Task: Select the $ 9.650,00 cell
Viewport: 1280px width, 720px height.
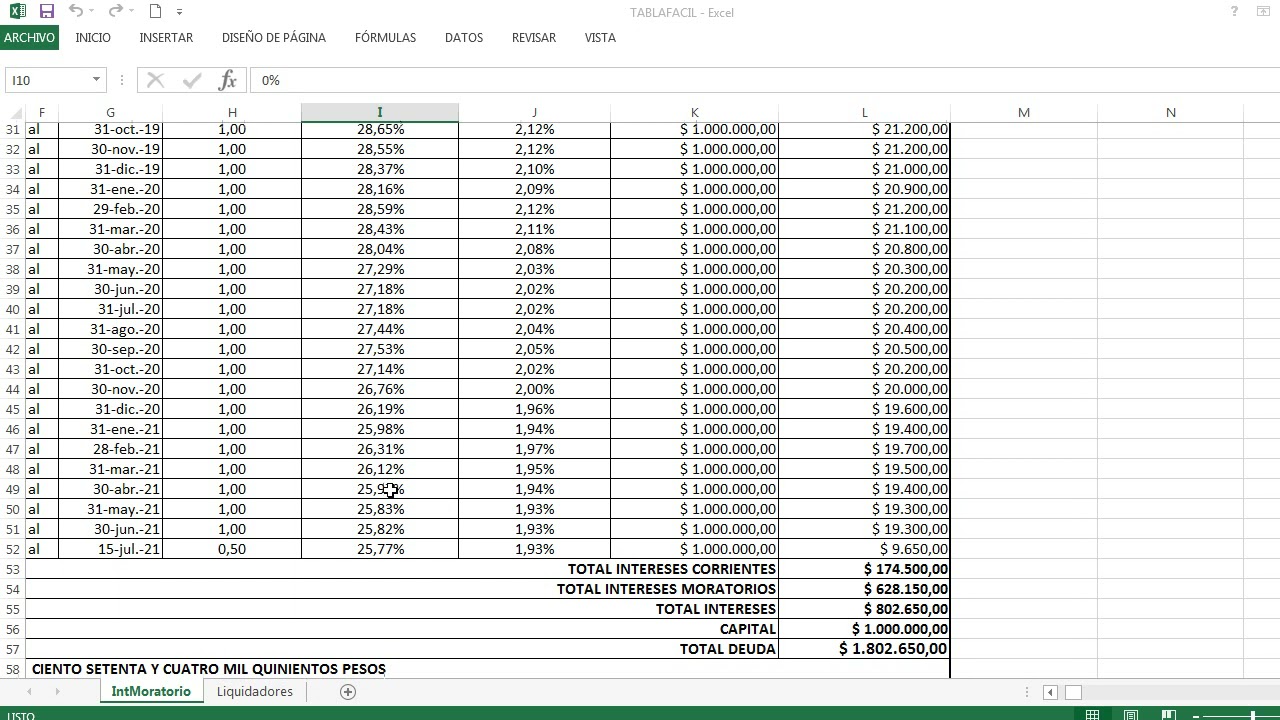Action: (x=865, y=549)
